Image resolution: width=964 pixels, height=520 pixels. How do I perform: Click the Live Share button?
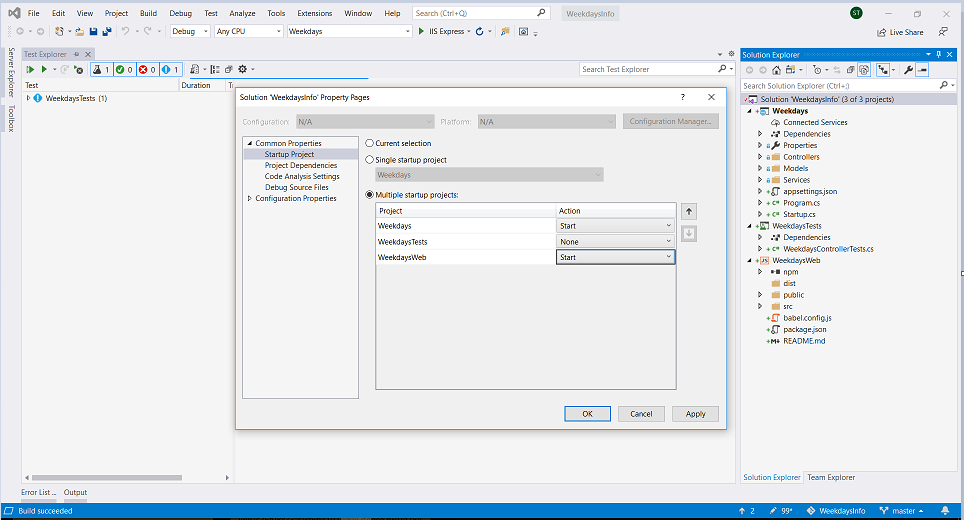coord(900,32)
